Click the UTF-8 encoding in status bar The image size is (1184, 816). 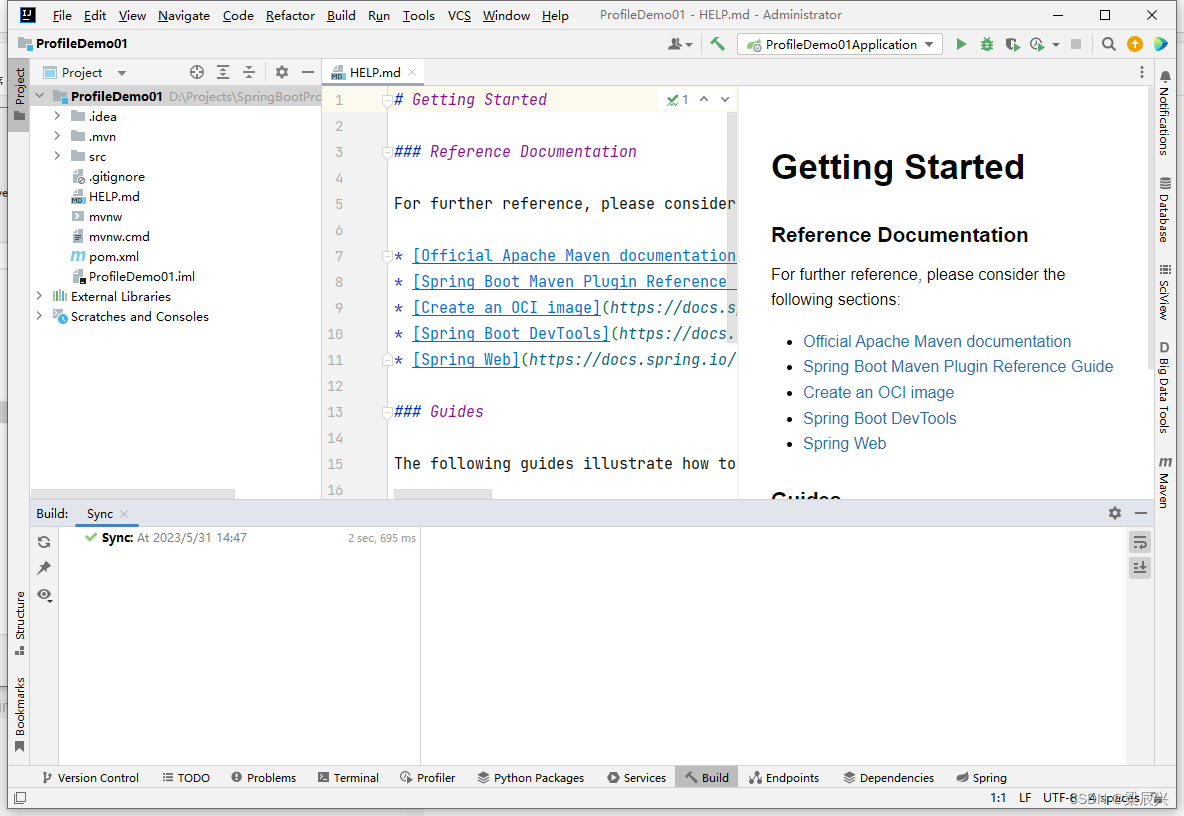[1059, 798]
